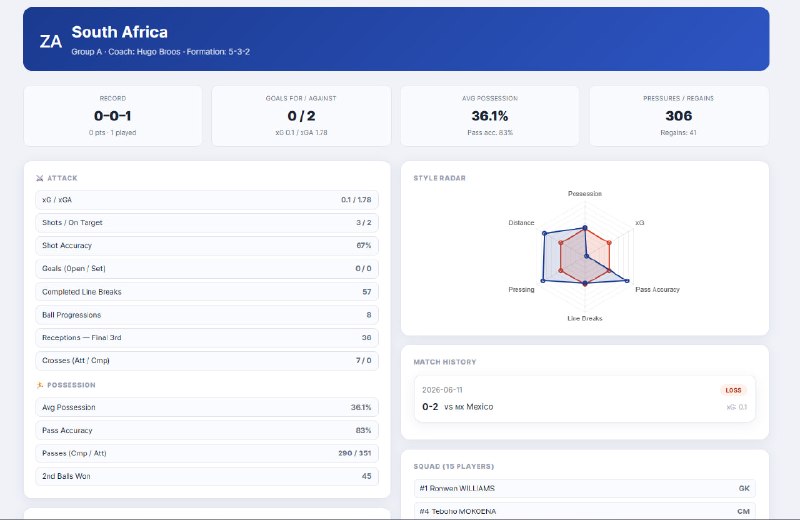This screenshot has width=800, height=520.
Task: Click the Shots / On Target row
Action: (x=207, y=223)
